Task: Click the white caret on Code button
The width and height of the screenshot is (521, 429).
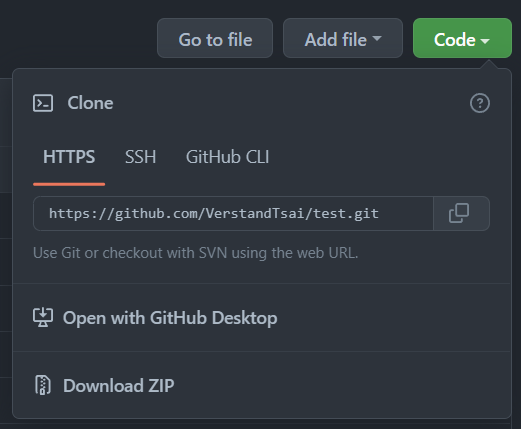Action: click(x=485, y=41)
